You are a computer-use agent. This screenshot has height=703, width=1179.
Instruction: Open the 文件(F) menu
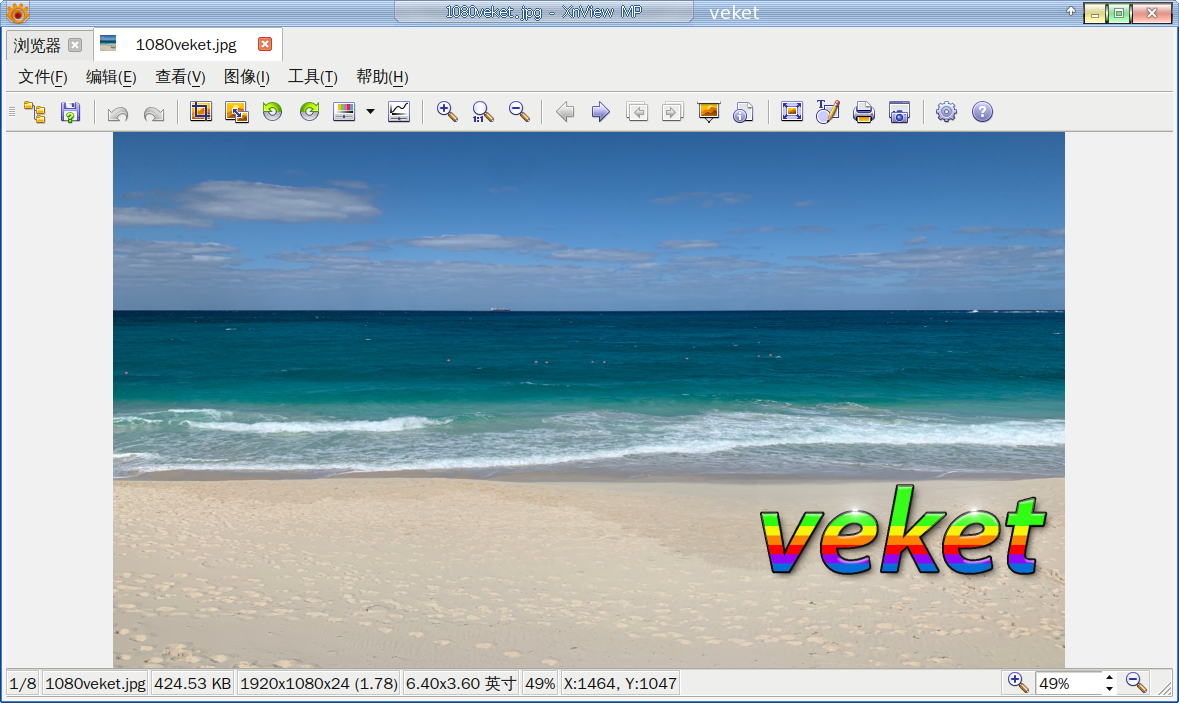coord(43,77)
